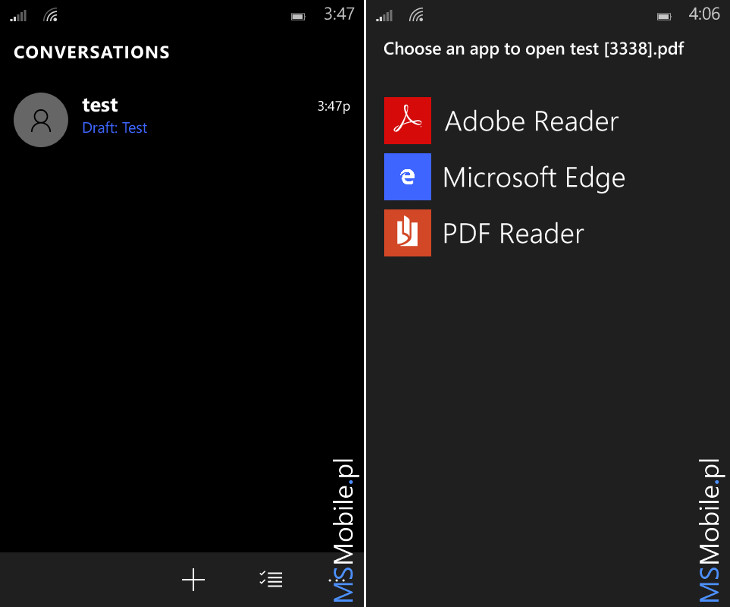Tap the plus icon for new conversation

tap(193, 580)
